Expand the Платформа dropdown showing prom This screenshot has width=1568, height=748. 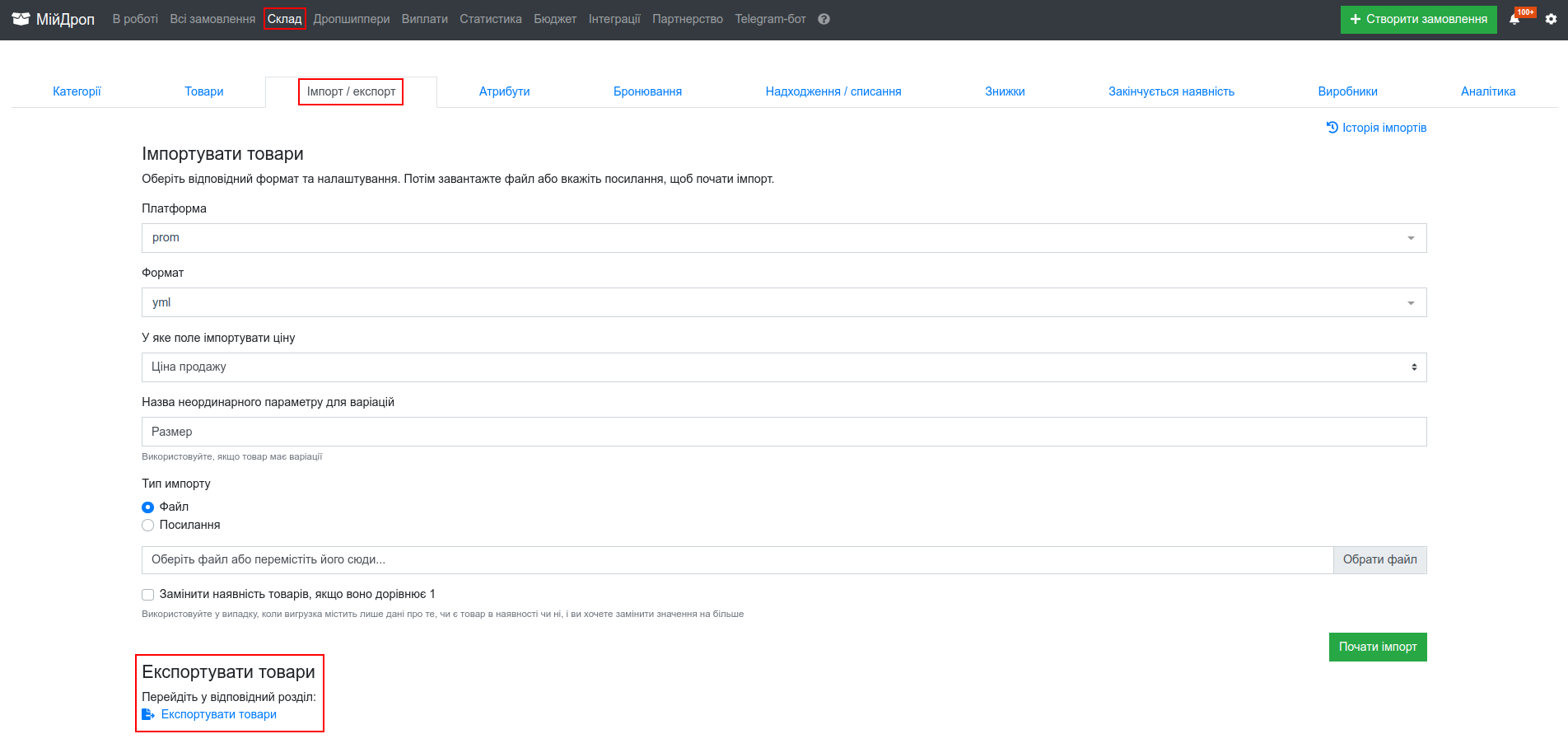pyautogui.click(x=784, y=238)
